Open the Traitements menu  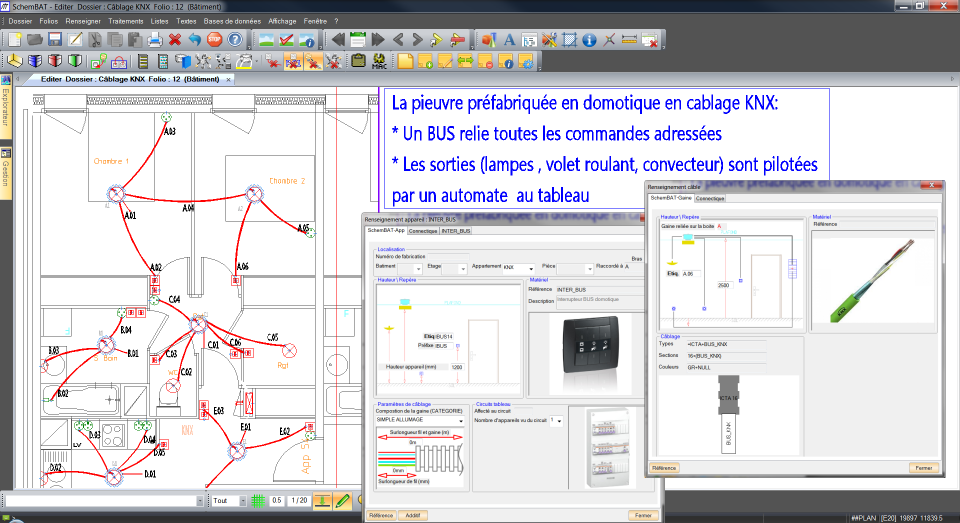pos(126,21)
